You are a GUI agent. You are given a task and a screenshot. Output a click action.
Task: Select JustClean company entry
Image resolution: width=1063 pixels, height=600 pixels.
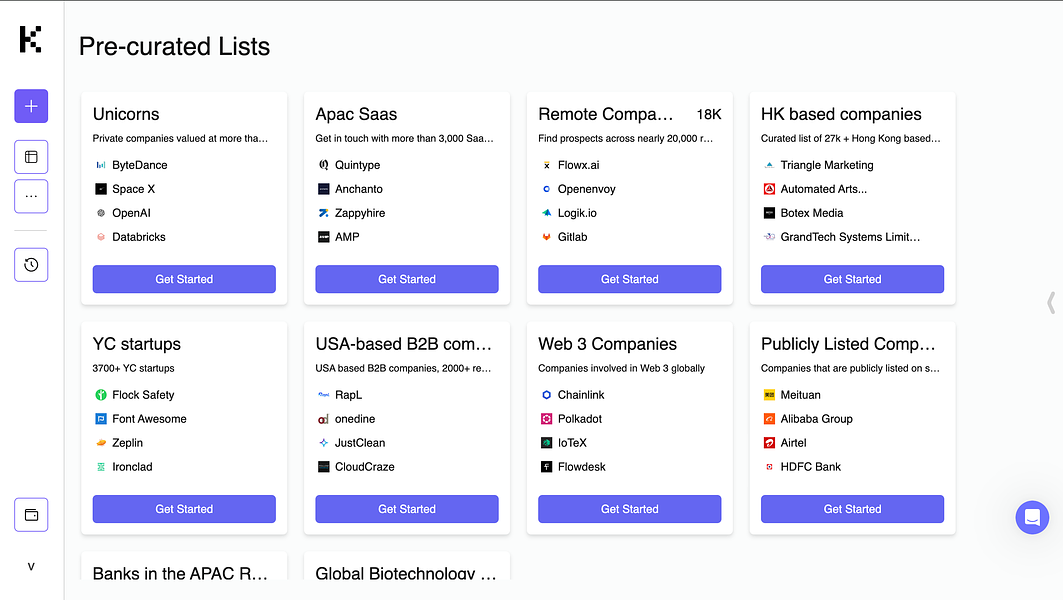pos(360,443)
